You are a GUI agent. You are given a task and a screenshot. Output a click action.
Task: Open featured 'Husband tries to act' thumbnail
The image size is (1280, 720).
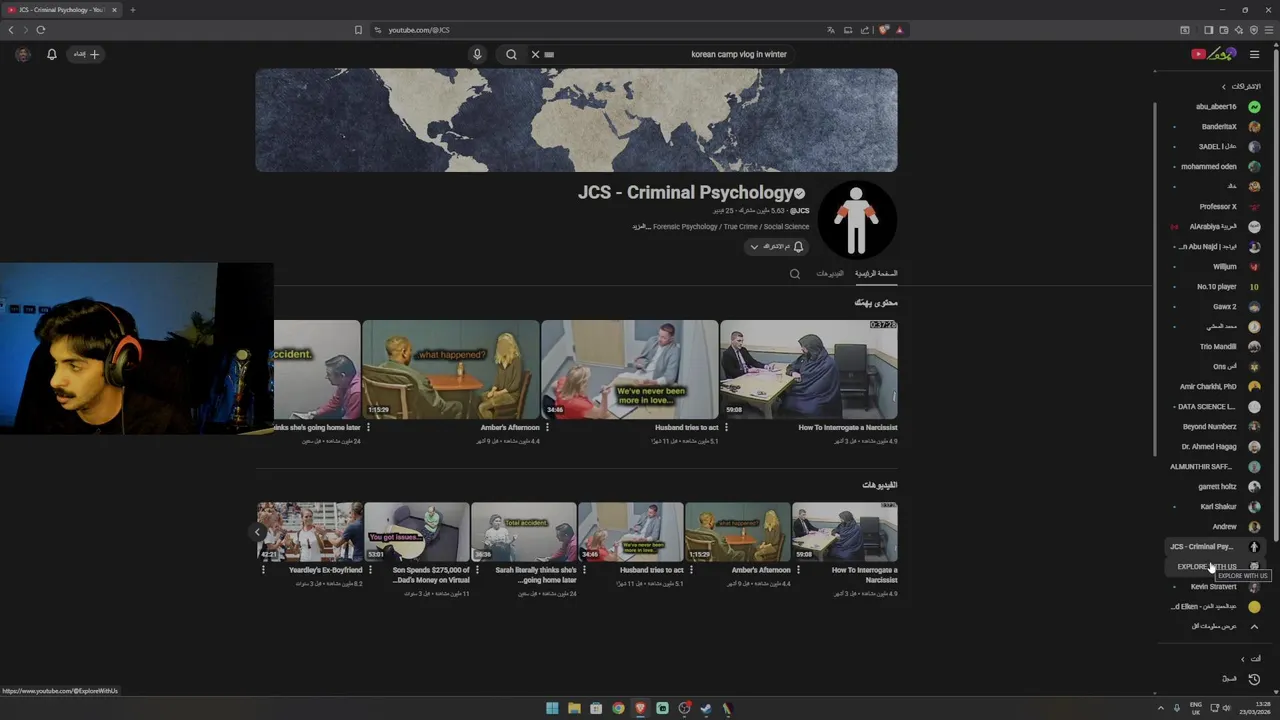[x=630, y=369]
